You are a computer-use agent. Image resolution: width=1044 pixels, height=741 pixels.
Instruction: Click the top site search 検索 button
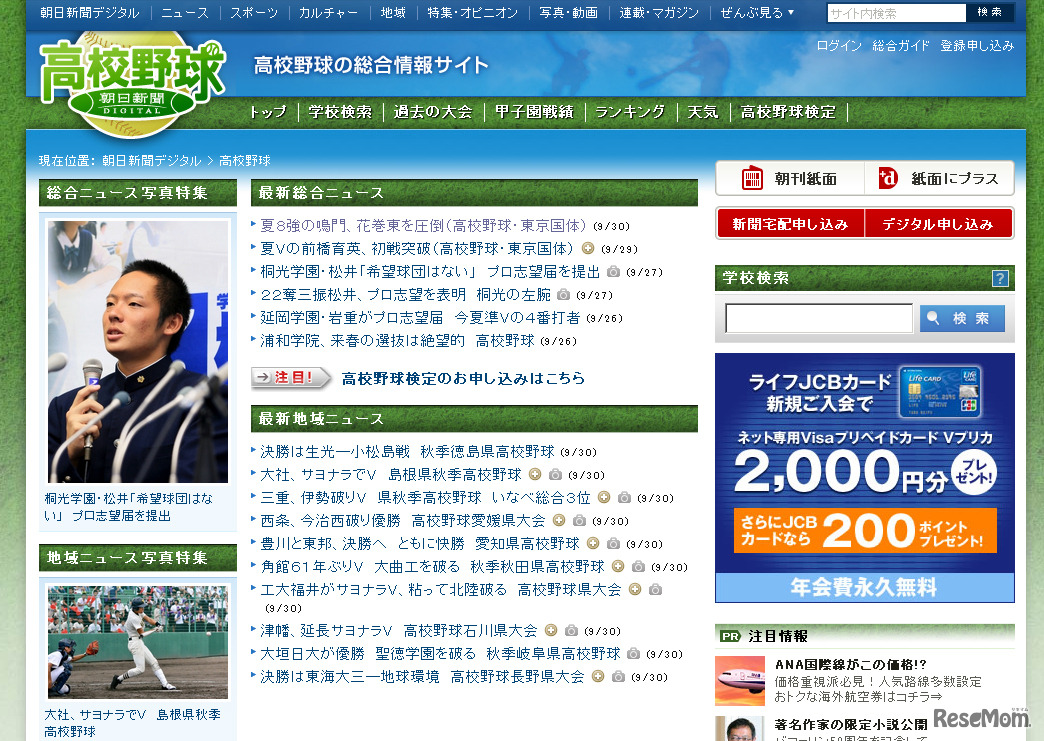(989, 12)
